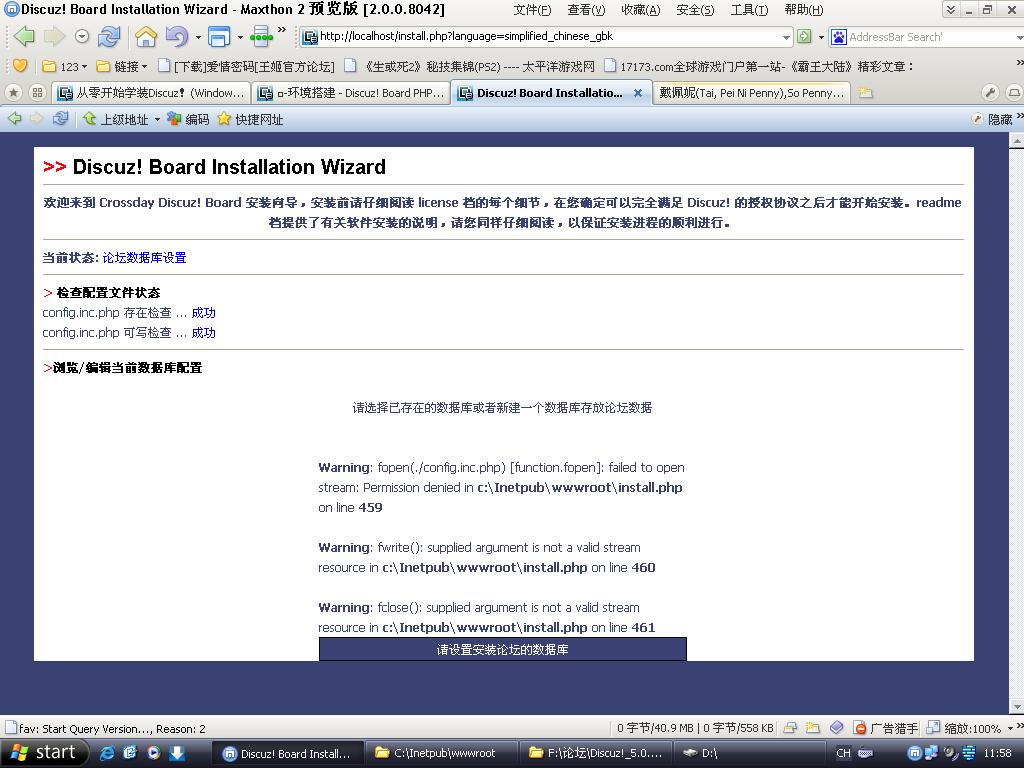Switch to tab 环境搭建 - Discuz! Board PHP
Viewport: 1024px width, 768px height.
(351, 93)
